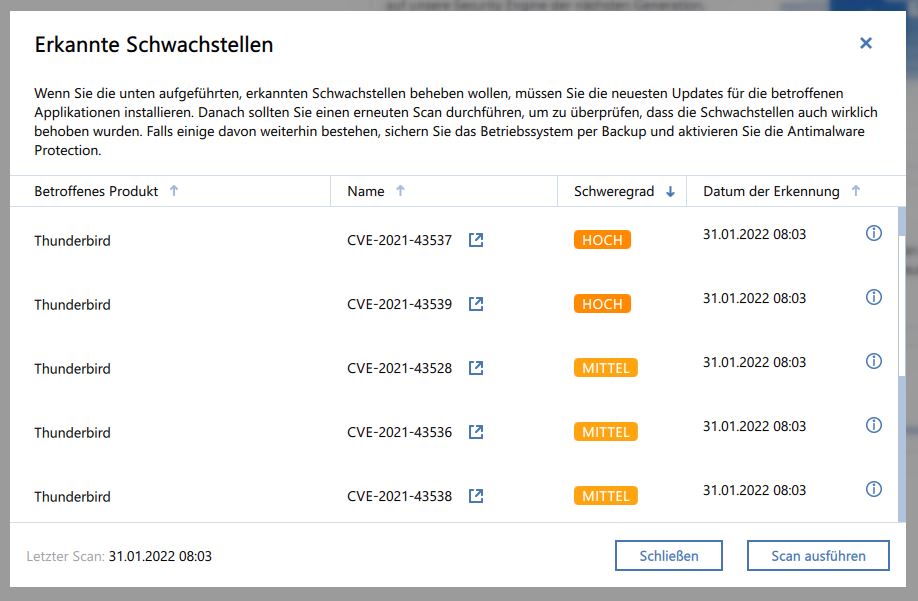Click the Scan ausführen button

coord(818,556)
